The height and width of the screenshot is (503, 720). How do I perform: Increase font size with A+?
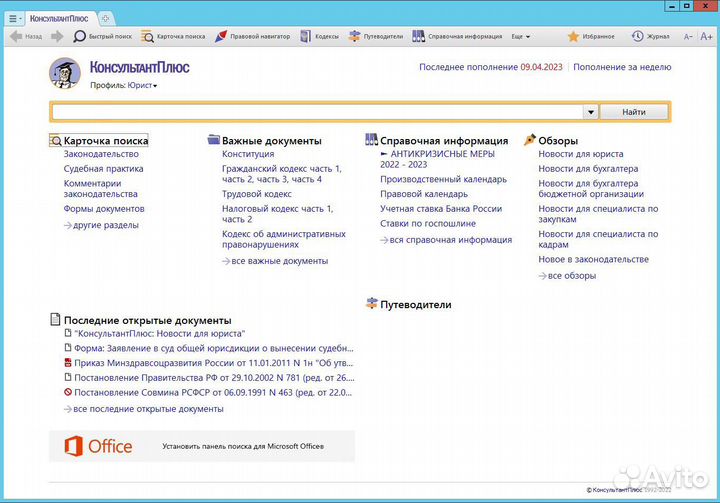[x=706, y=36]
